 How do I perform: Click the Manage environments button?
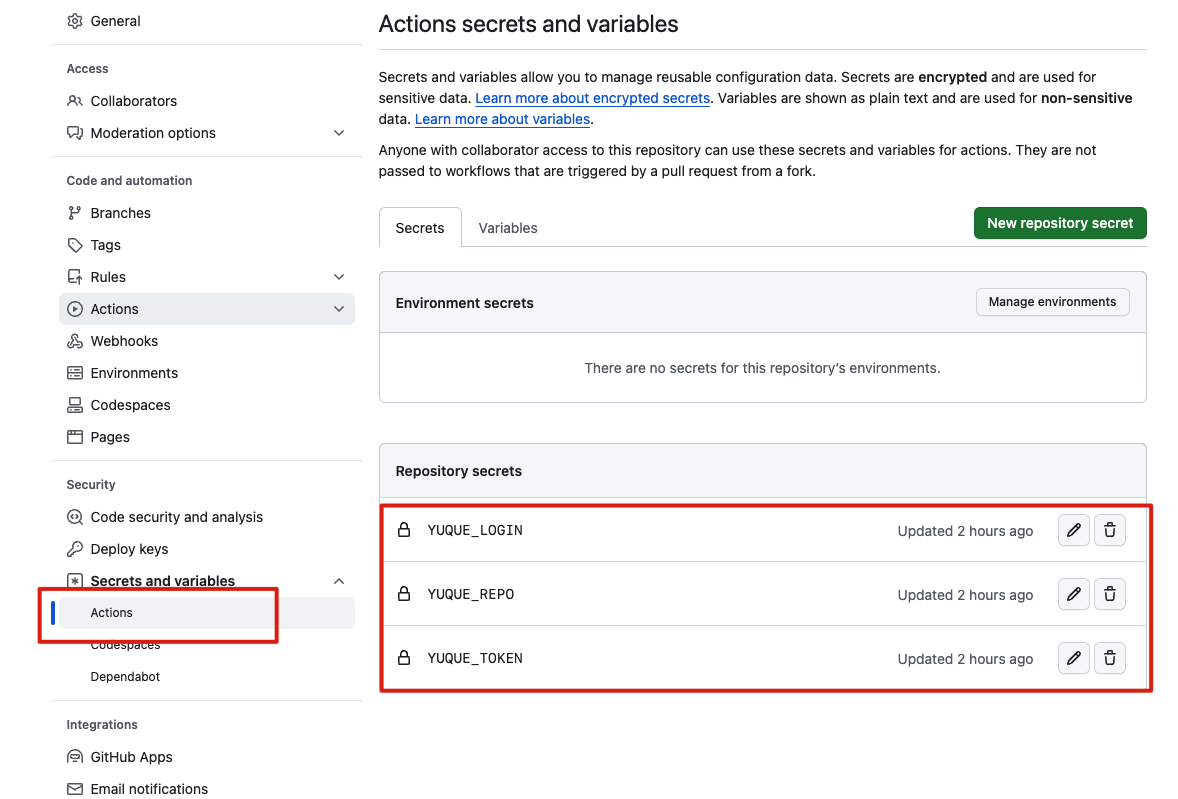(1052, 301)
